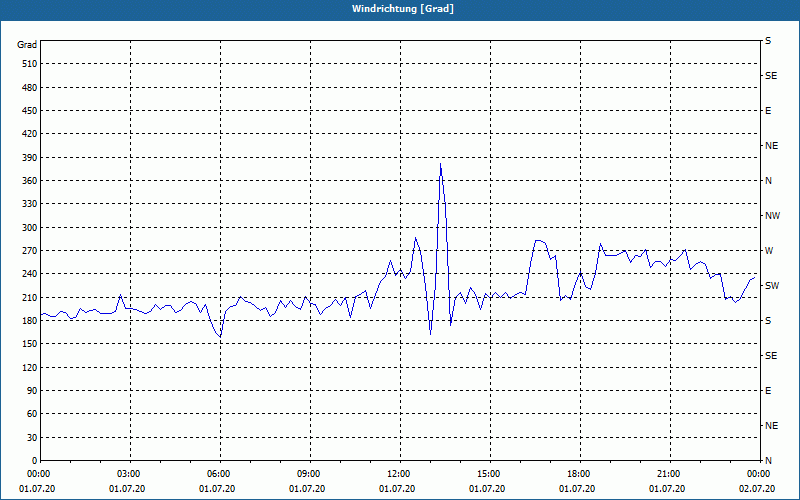Select the 210 left axis value

coord(30,297)
